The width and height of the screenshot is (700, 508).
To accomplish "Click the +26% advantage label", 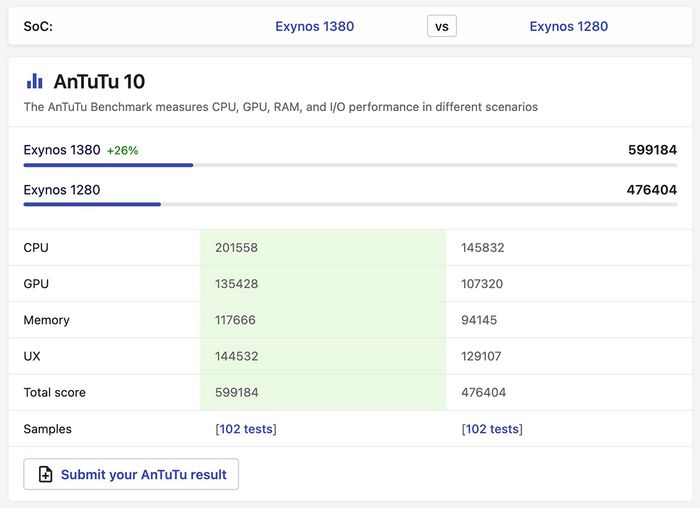I will 122,150.
